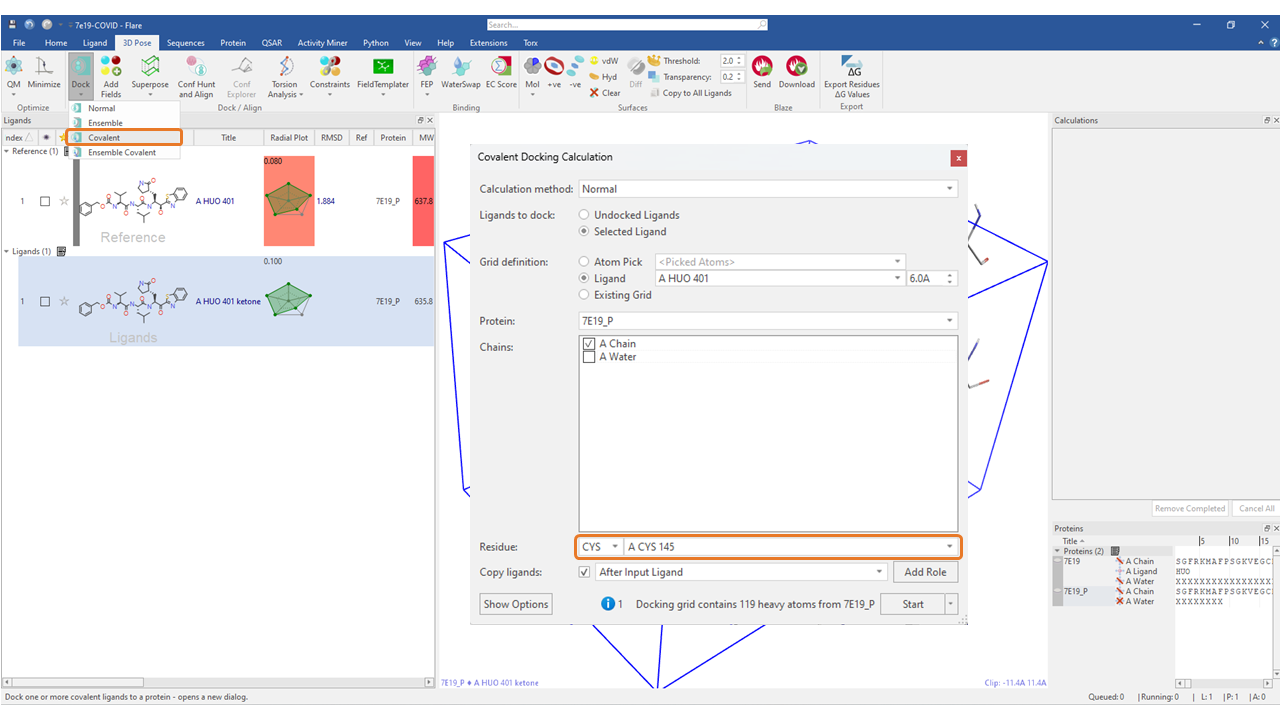Select the Undocked Ligands radio button

[585, 215]
